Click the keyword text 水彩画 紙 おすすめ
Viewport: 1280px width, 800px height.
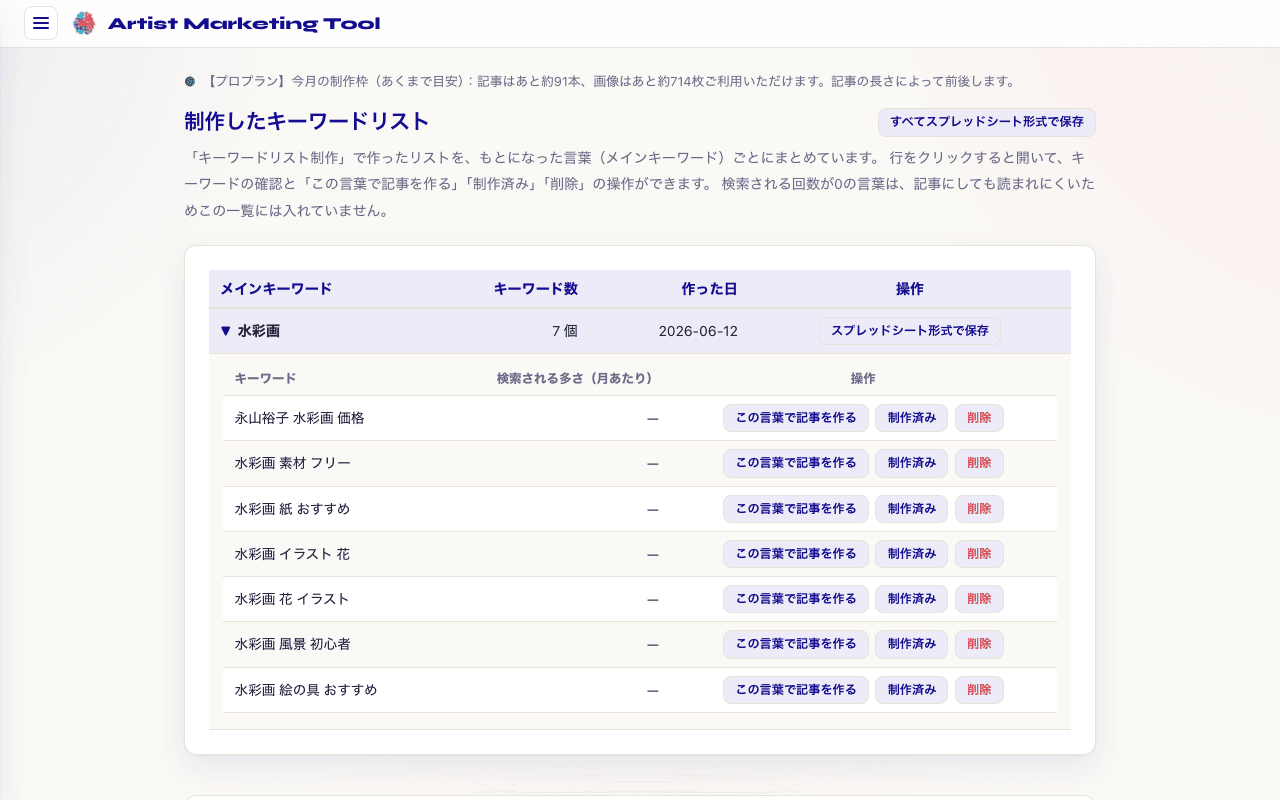pos(293,509)
